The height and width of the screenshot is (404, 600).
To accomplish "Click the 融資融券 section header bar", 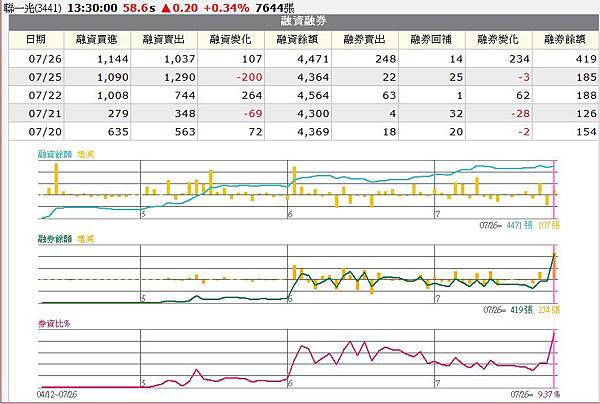I will click(x=303, y=22).
